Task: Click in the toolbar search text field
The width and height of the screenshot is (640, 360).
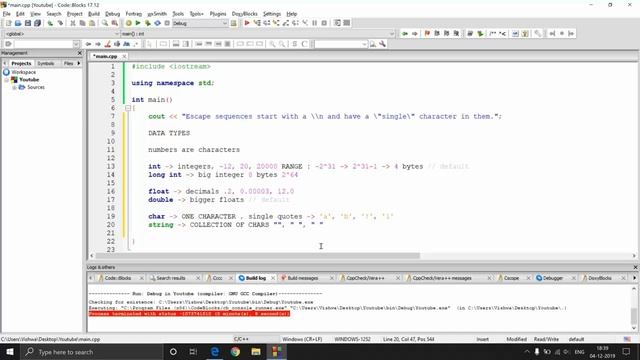Action: [43, 44]
